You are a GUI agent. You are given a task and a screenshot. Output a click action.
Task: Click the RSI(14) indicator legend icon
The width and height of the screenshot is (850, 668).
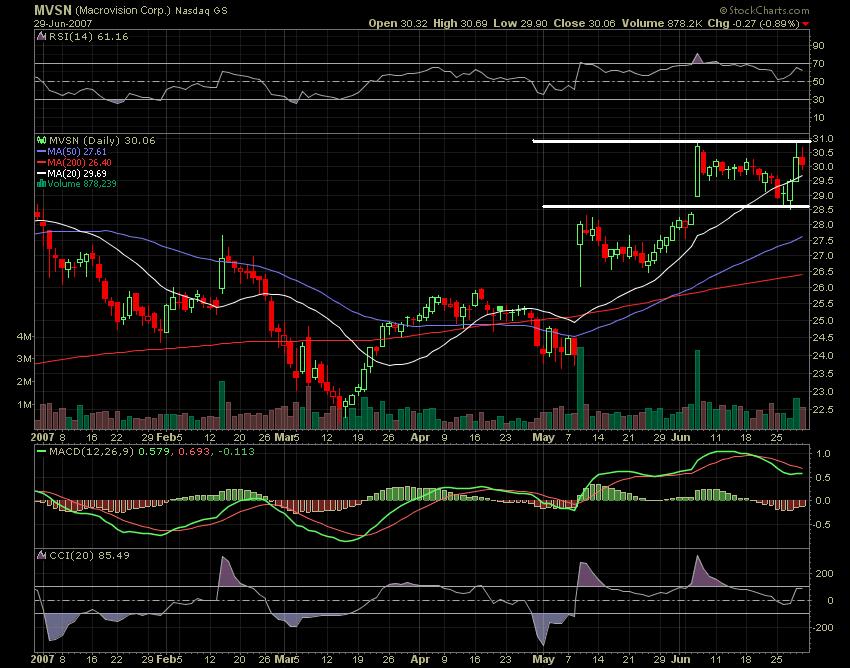(x=42, y=36)
